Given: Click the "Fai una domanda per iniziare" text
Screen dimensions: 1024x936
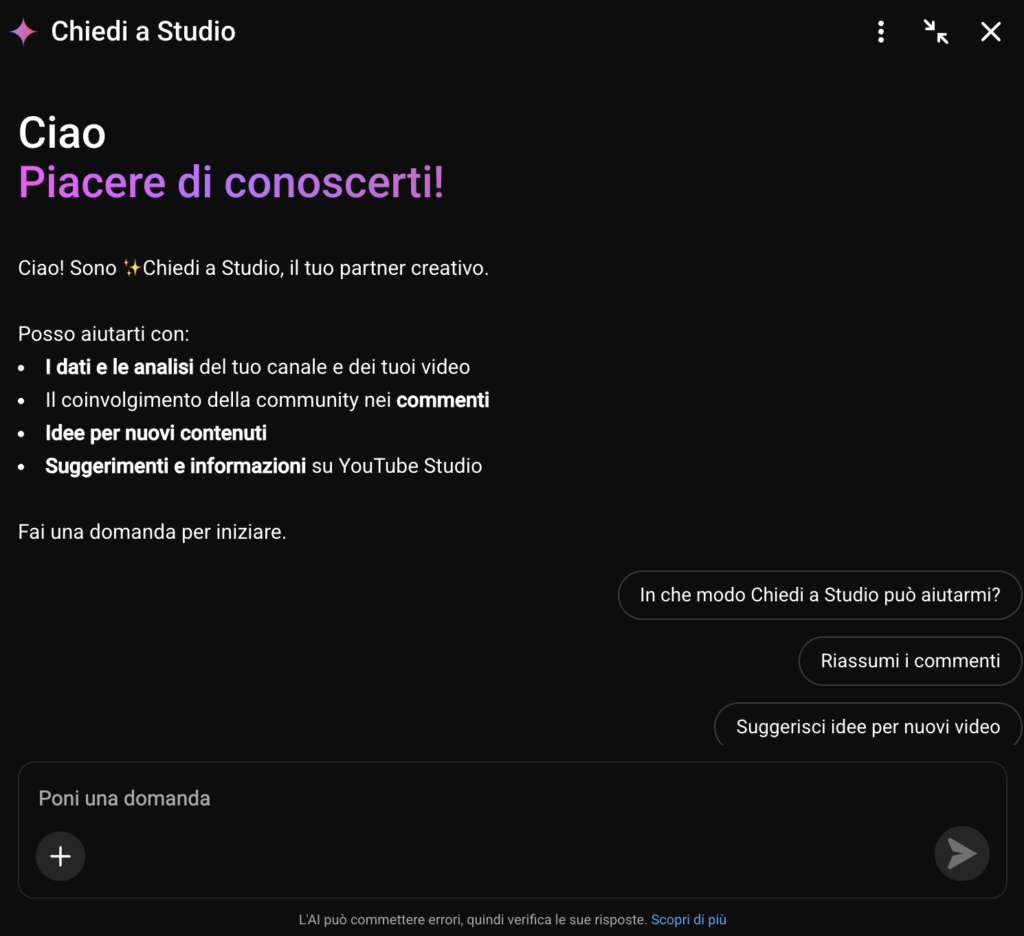Looking at the screenshot, I should (152, 532).
